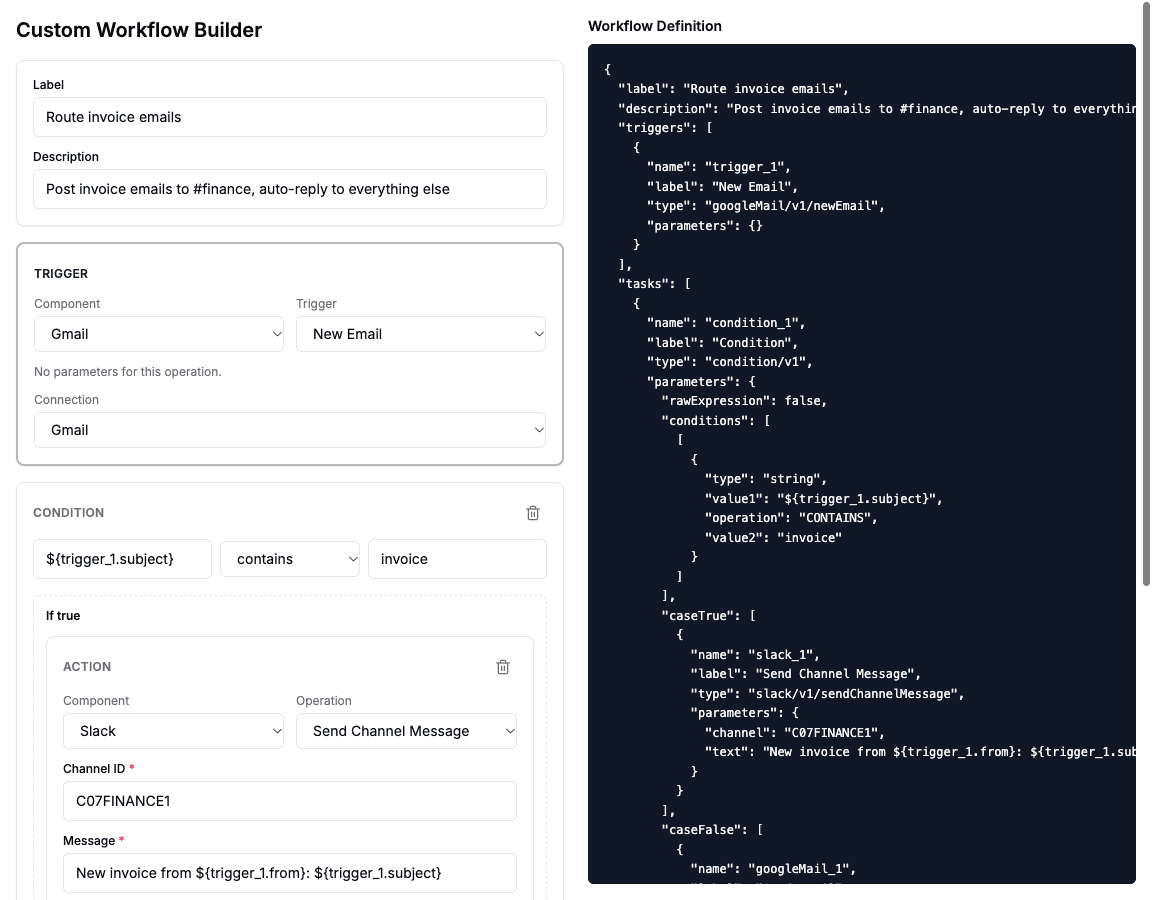Click the Connection field label

point(66,400)
